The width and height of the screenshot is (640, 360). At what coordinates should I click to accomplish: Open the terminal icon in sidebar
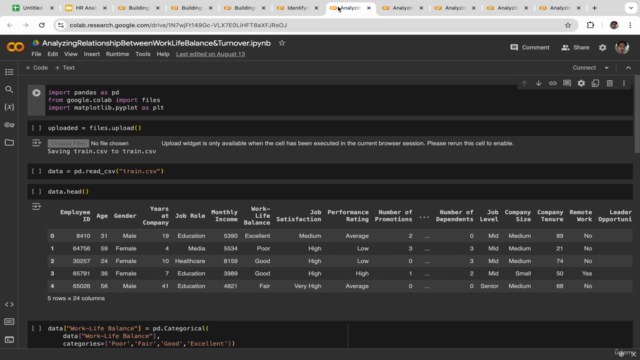[x=9, y=339]
